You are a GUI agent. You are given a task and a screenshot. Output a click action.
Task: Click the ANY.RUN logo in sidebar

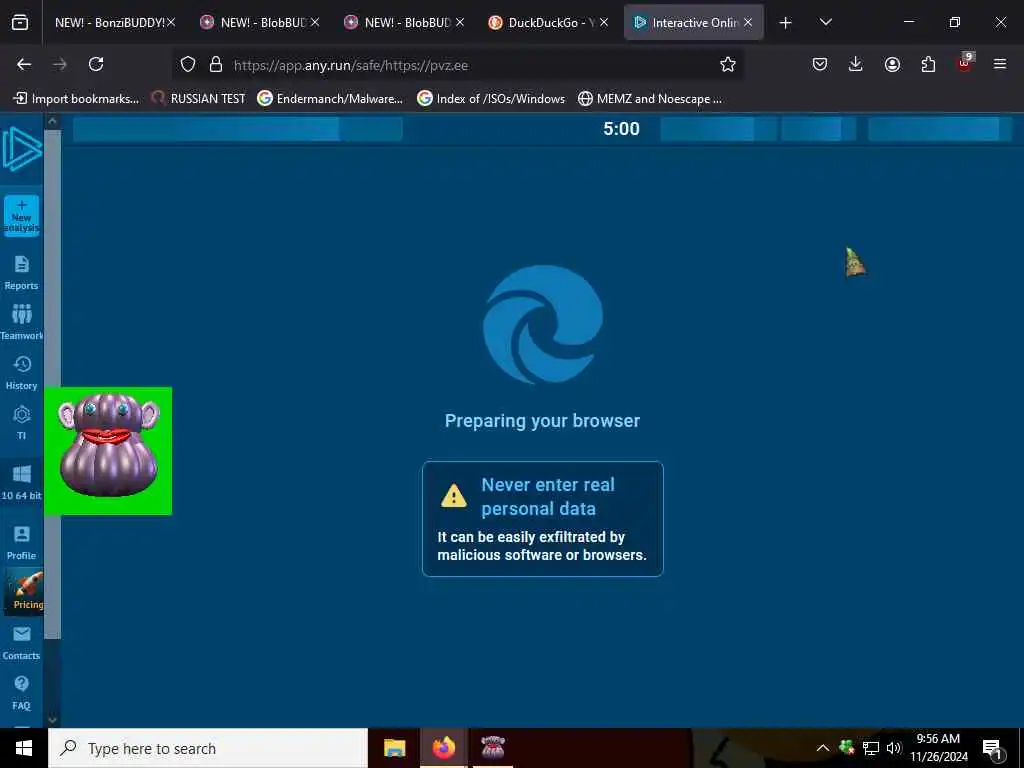click(x=22, y=150)
